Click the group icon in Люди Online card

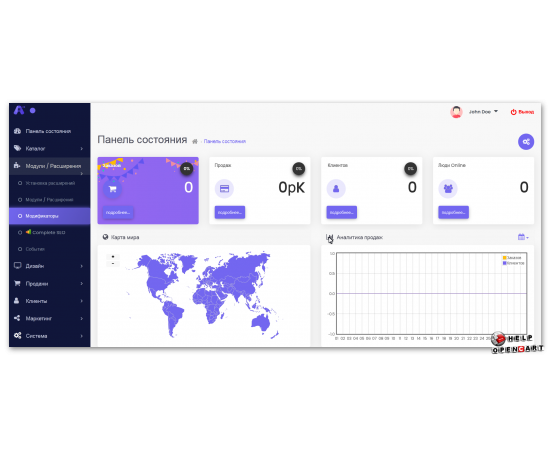[x=448, y=189]
